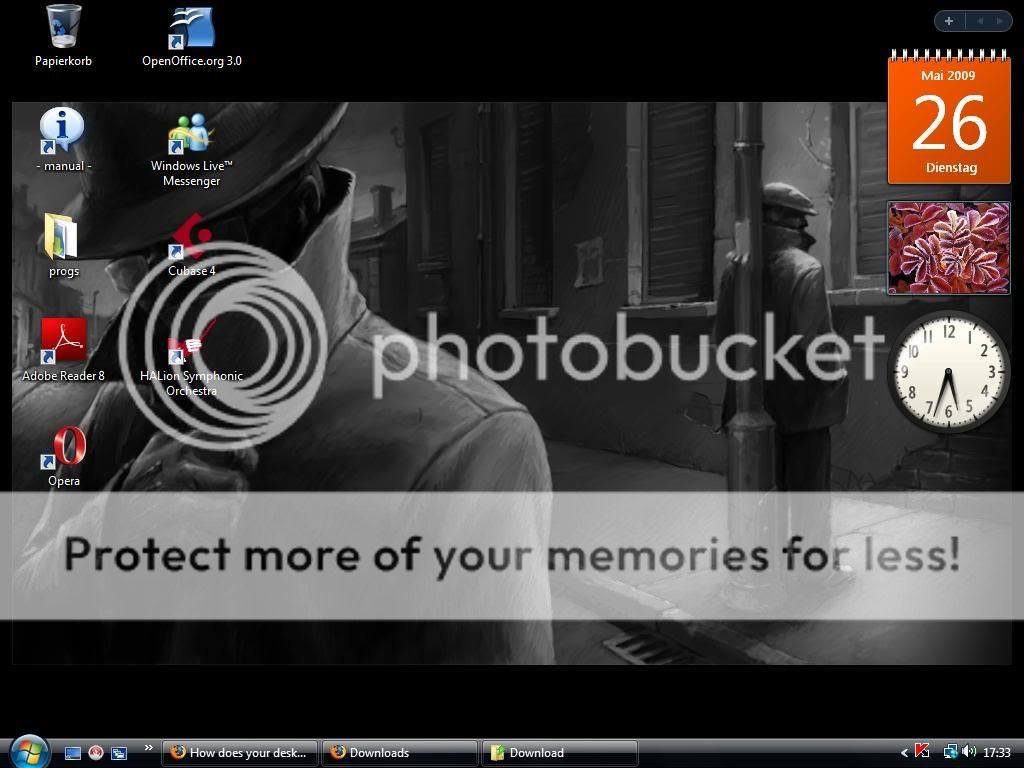This screenshot has width=1024, height=768.
Task: Click the sidebar add gadget plus button
Action: pyautogui.click(x=948, y=21)
